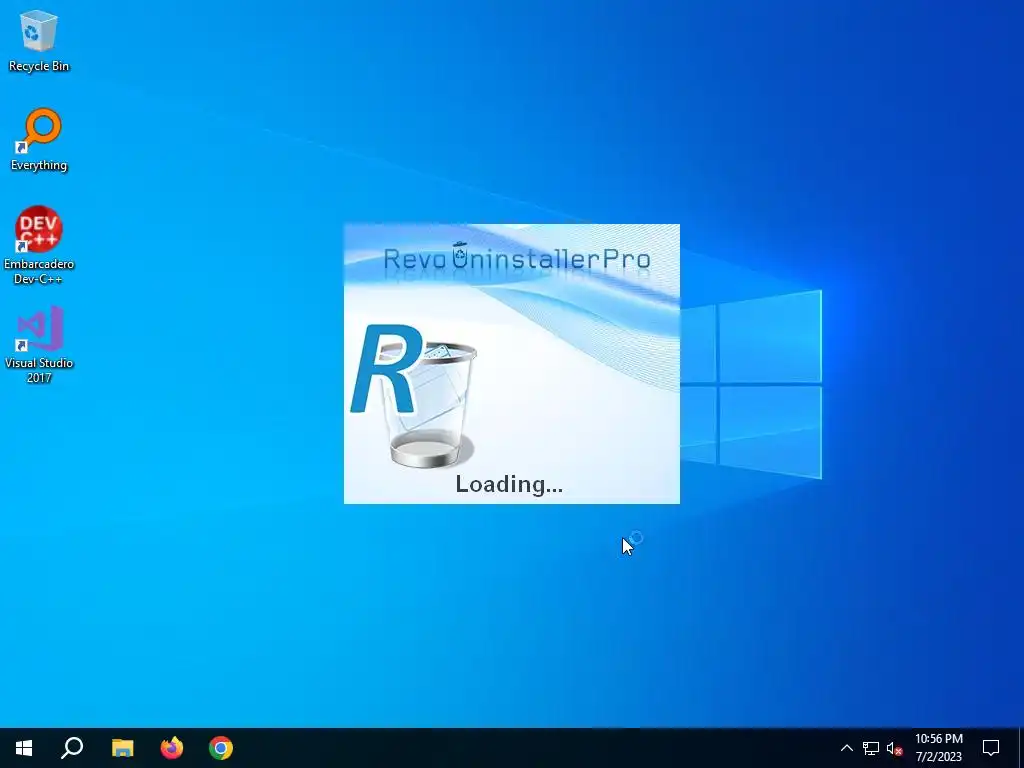Open the Windows Start menu

pyautogui.click(x=24, y=748)
